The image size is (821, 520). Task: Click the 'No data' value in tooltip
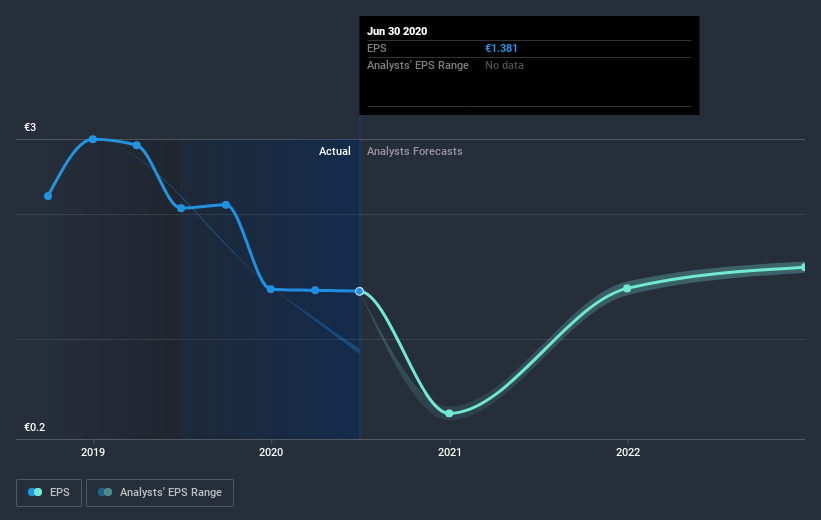pyautogui.click(x=504, y=65)
